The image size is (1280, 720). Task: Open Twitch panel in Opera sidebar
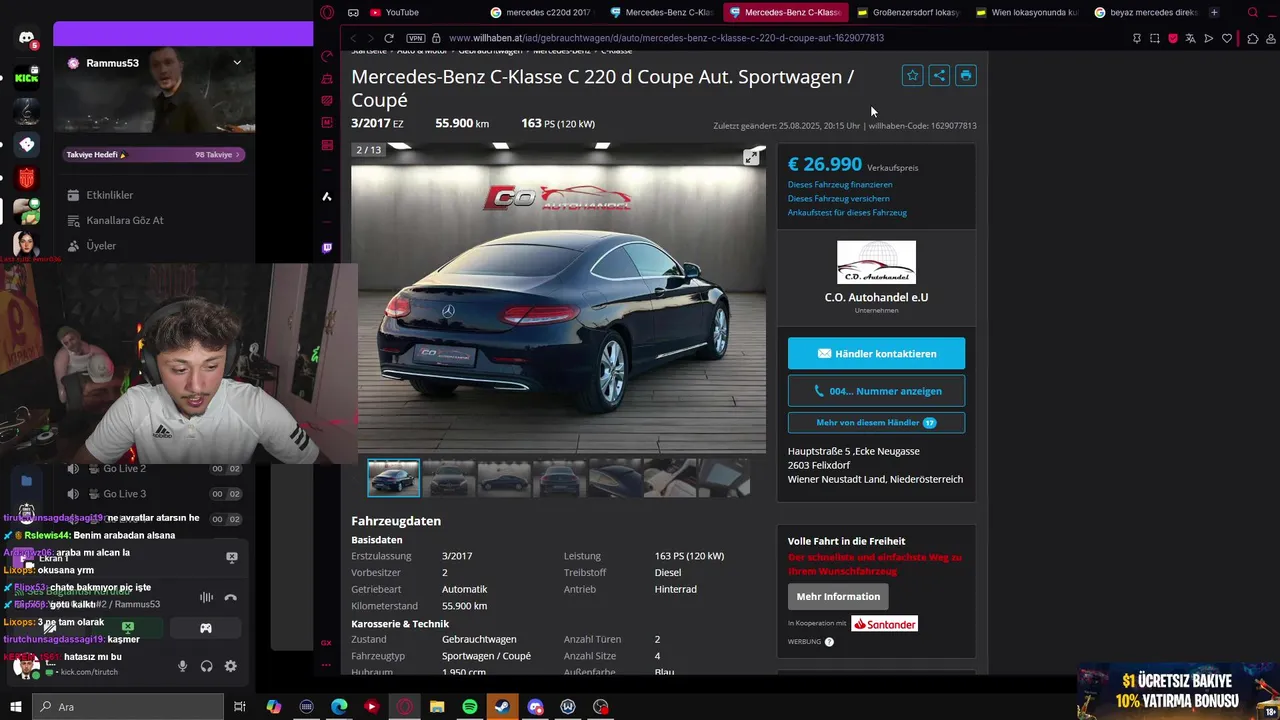[x=327, y=248]
